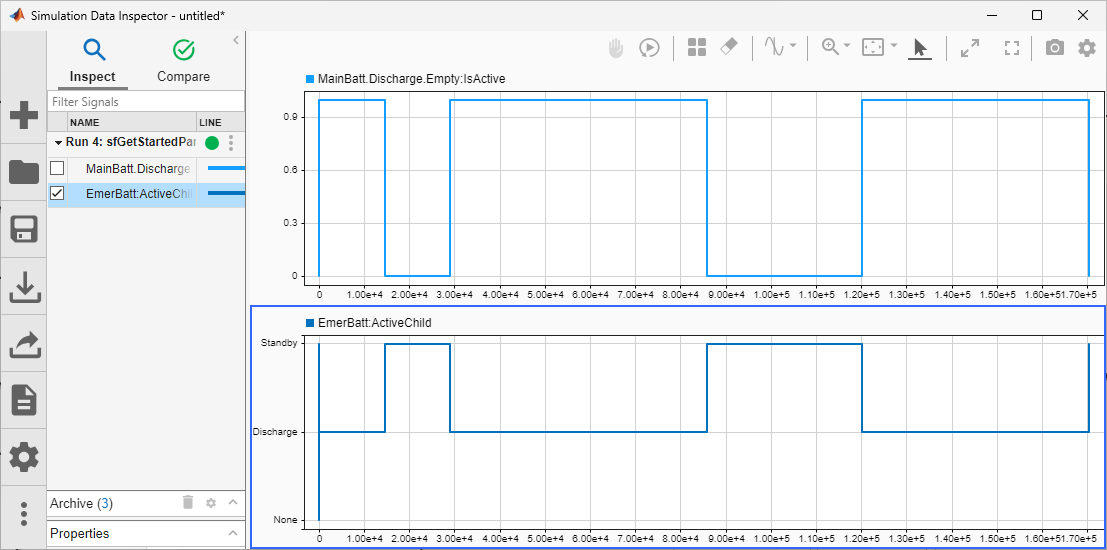Click the Clear plot eraser icon

pyautogui.click(x=729, y=47)
